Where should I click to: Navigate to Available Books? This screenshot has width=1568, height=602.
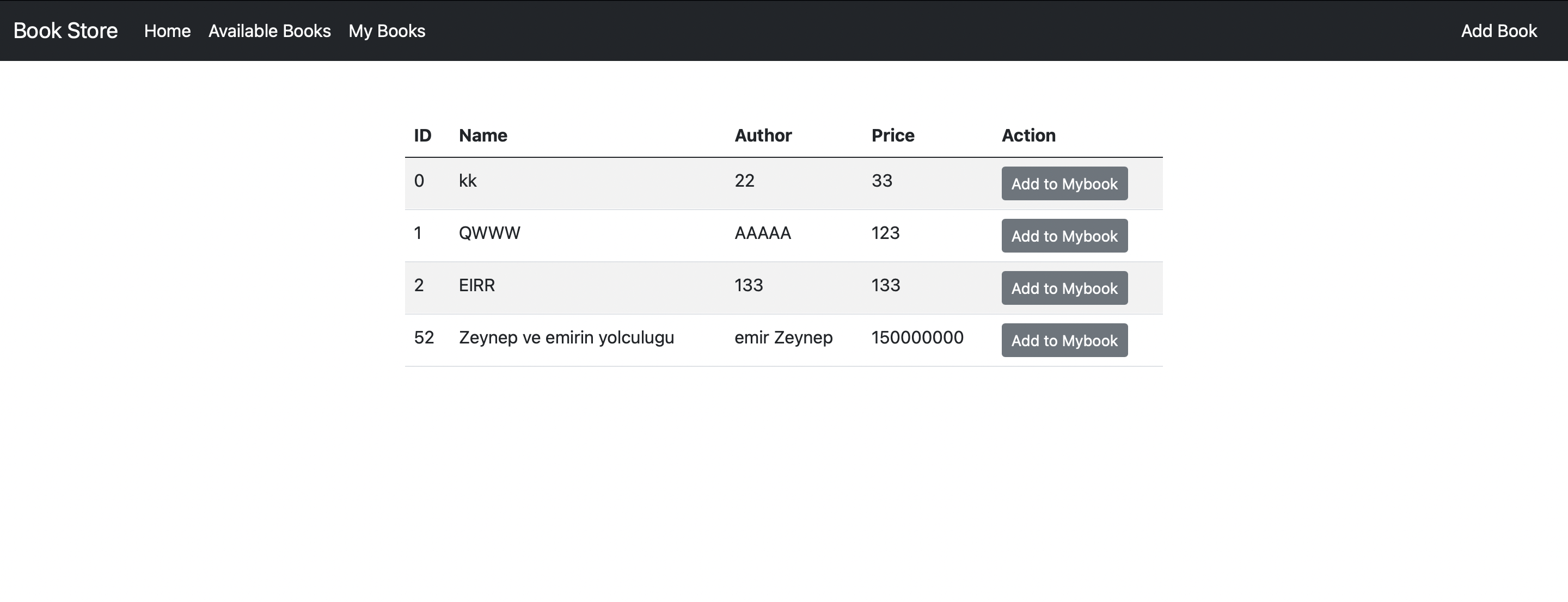[x=269, y=31]
